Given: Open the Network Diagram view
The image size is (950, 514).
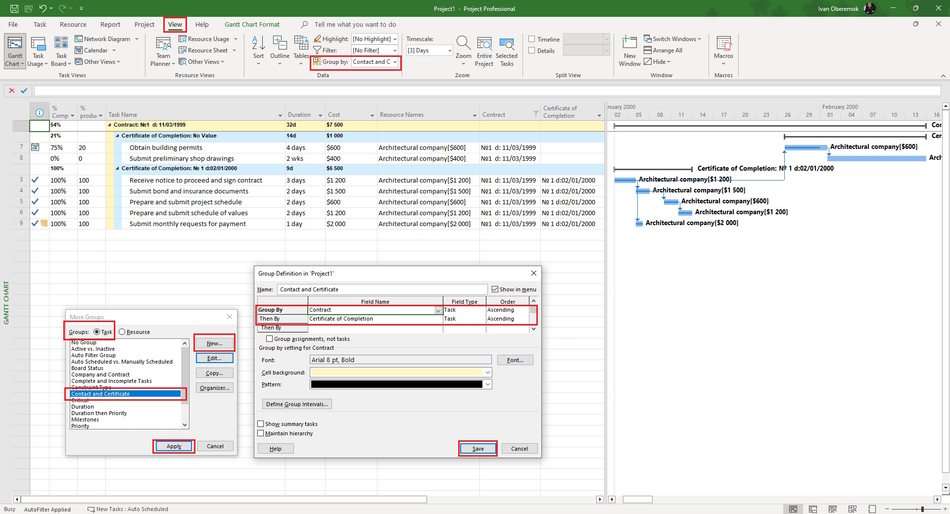Looking at the screenshot, I should coord(107,39).
